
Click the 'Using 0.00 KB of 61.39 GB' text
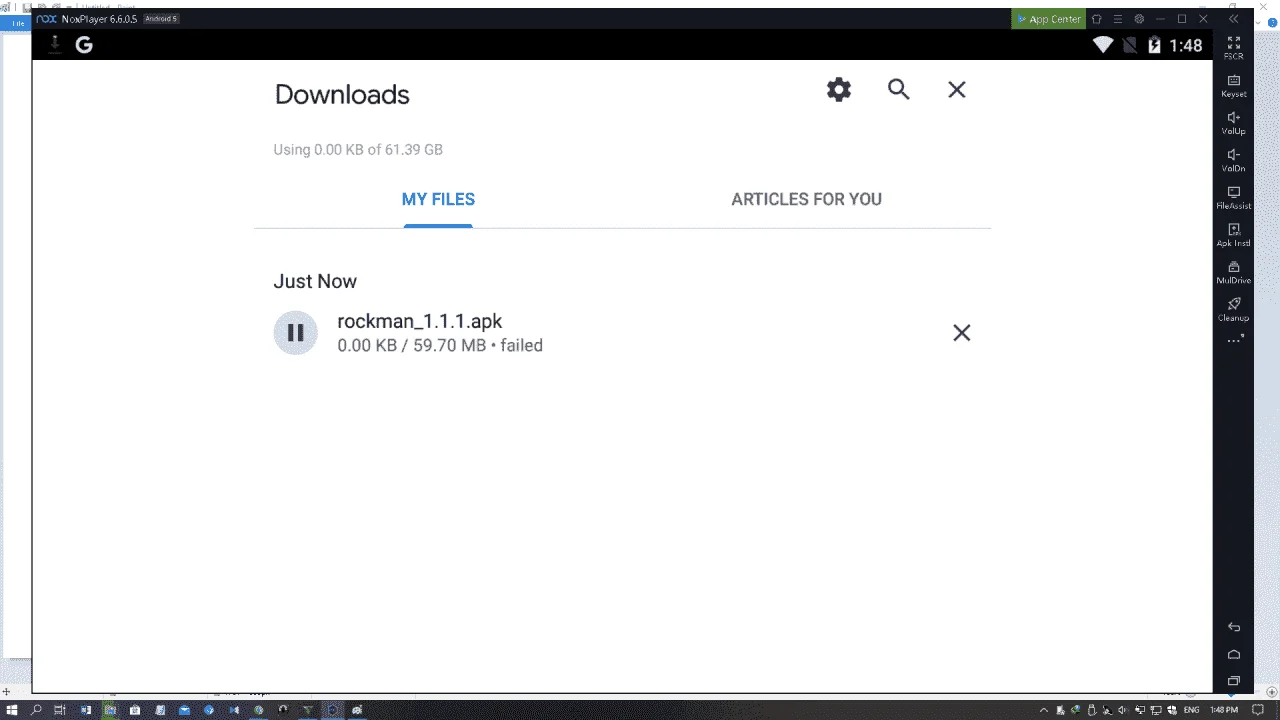point(358,150)
